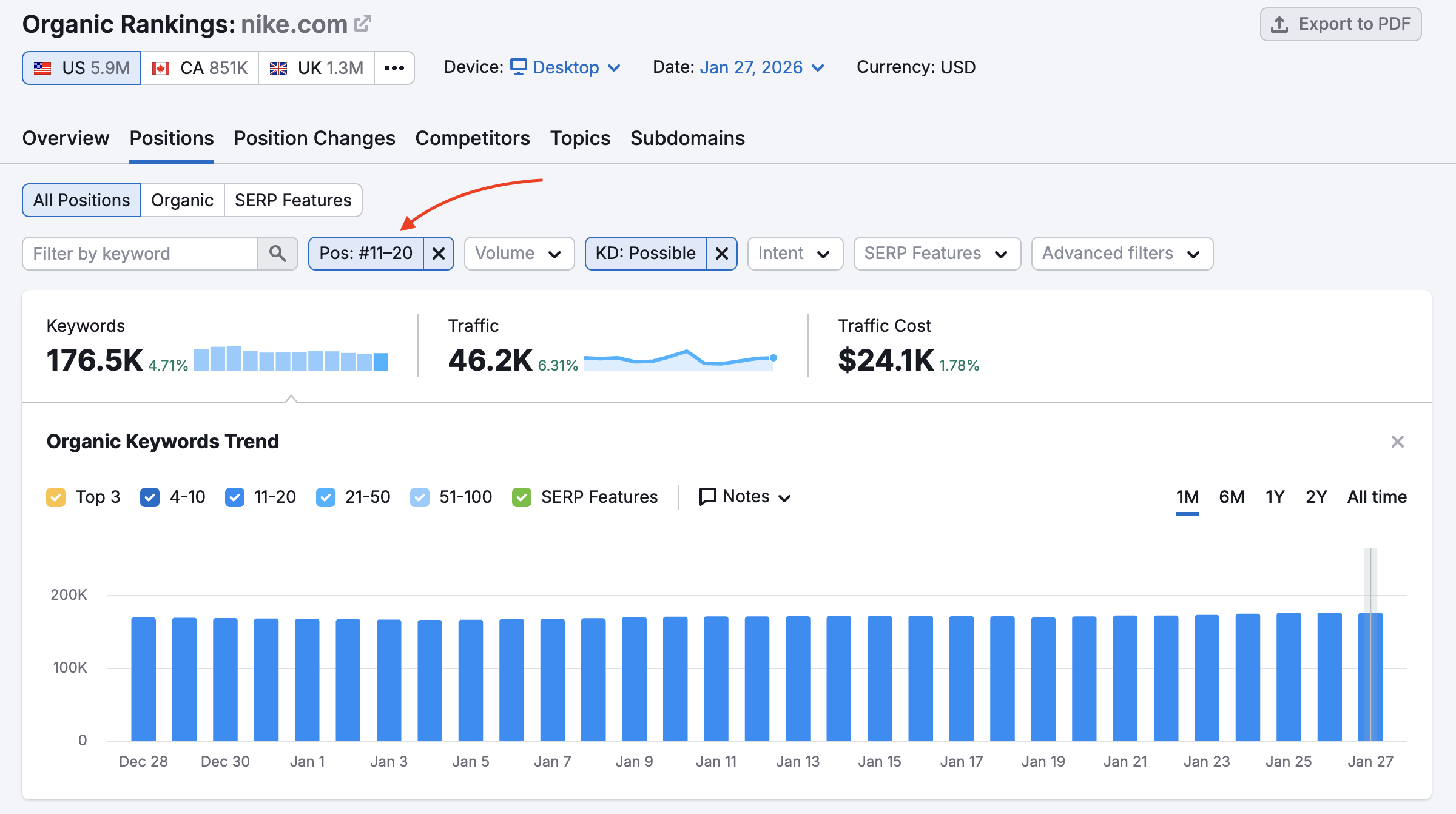Open nike.com external link icon
The width and height of the screenshot is (1456, 814).
(x=363, y=24)
